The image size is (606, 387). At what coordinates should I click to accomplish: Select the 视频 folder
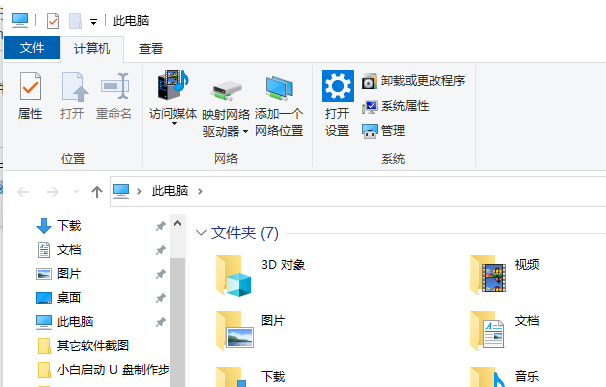pos(505,275)
